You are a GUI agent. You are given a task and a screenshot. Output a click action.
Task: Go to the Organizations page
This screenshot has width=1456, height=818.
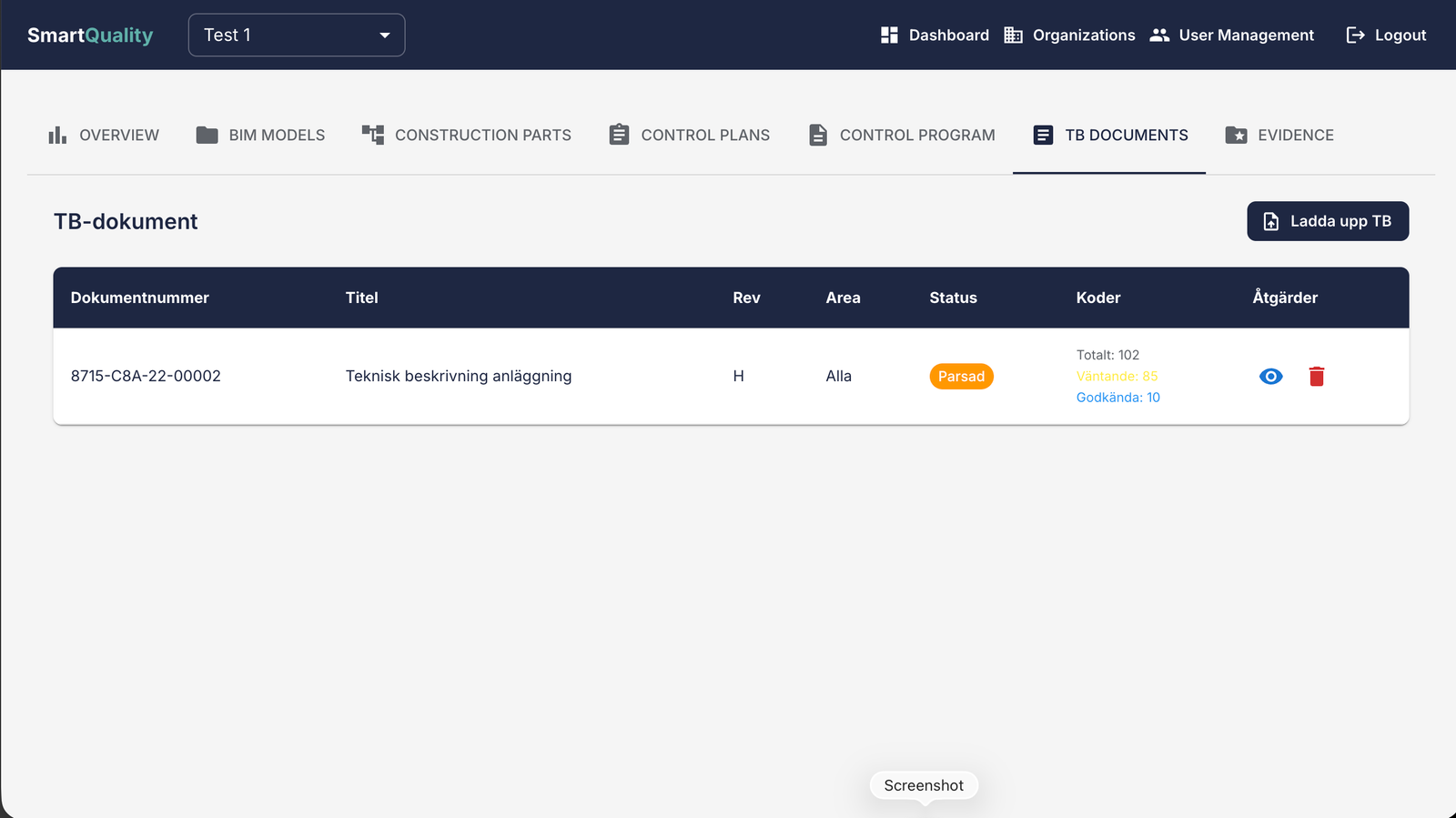(1069, 35)
